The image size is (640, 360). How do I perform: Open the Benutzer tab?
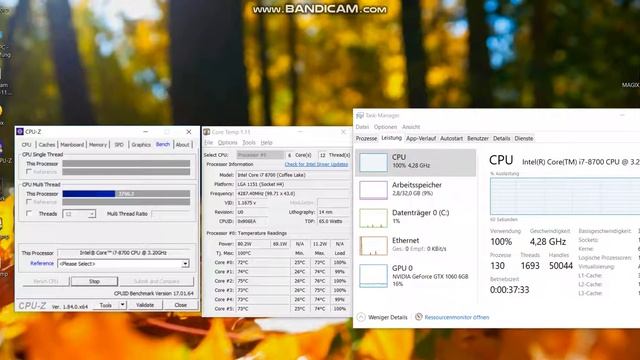(478, 138)
